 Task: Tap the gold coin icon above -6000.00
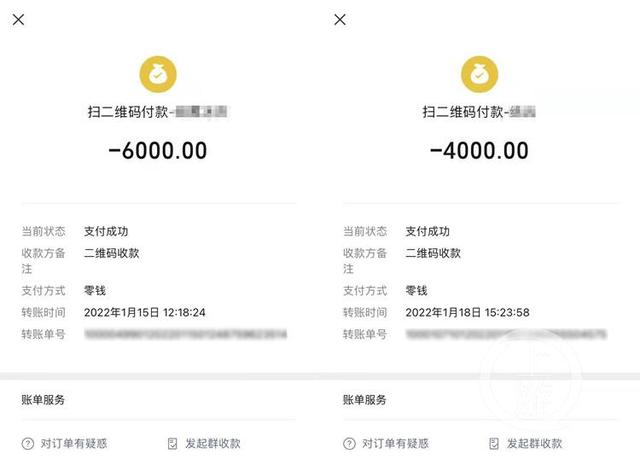tap(158, 72)
